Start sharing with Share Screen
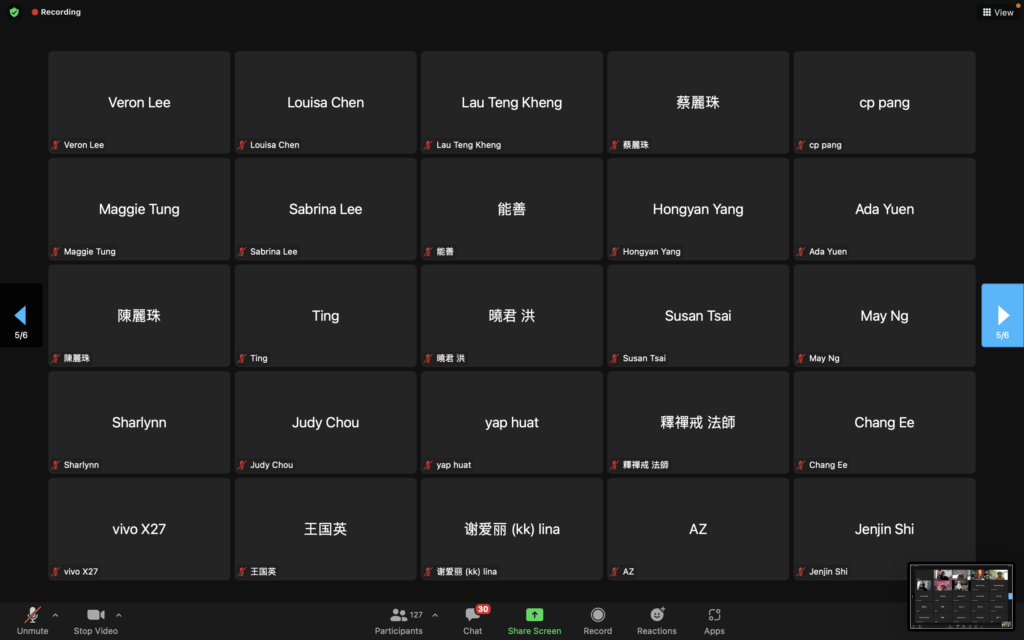The image size is (1024, 640). 534,620
